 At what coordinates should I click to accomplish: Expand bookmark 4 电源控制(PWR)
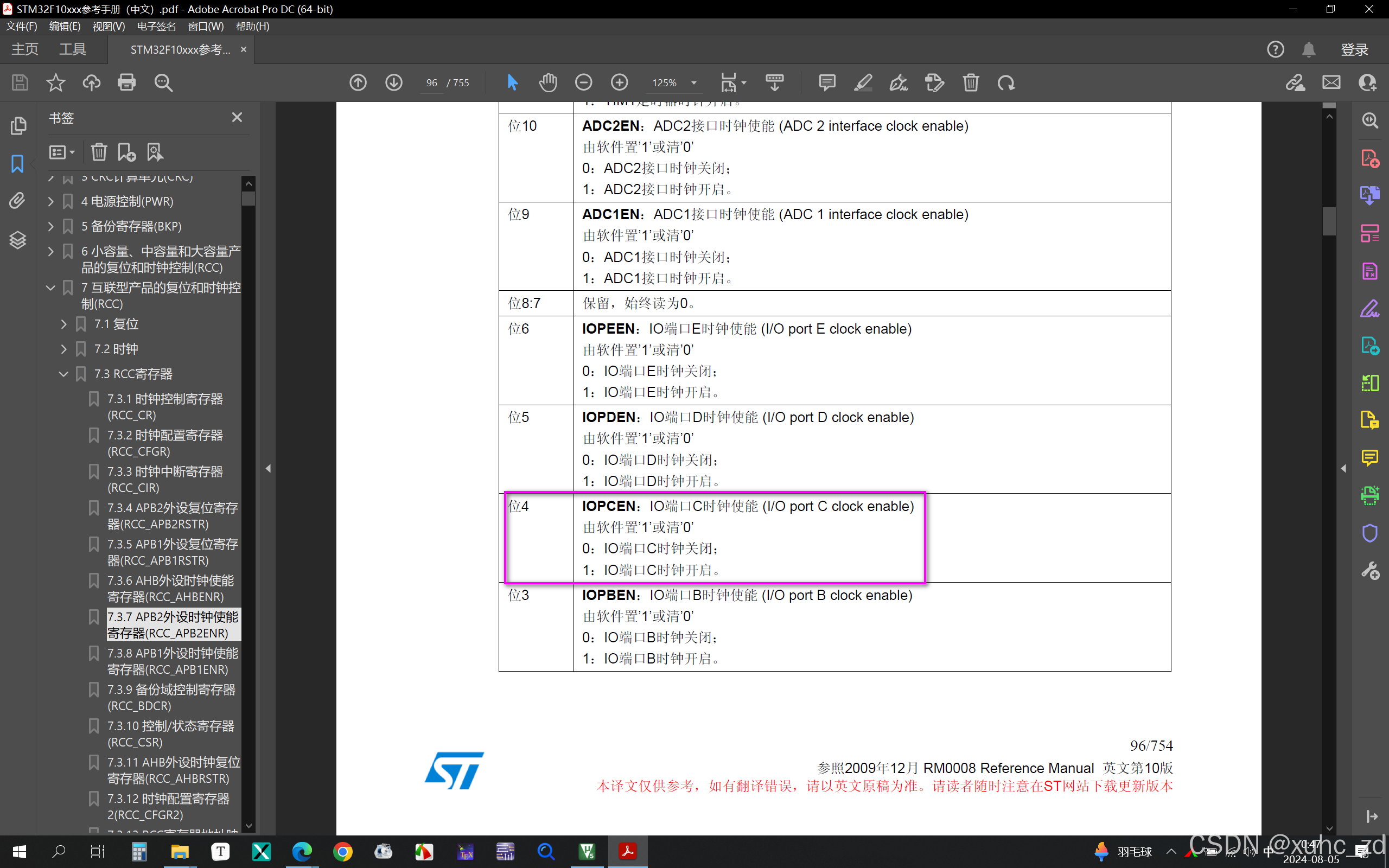pos(51,201)
